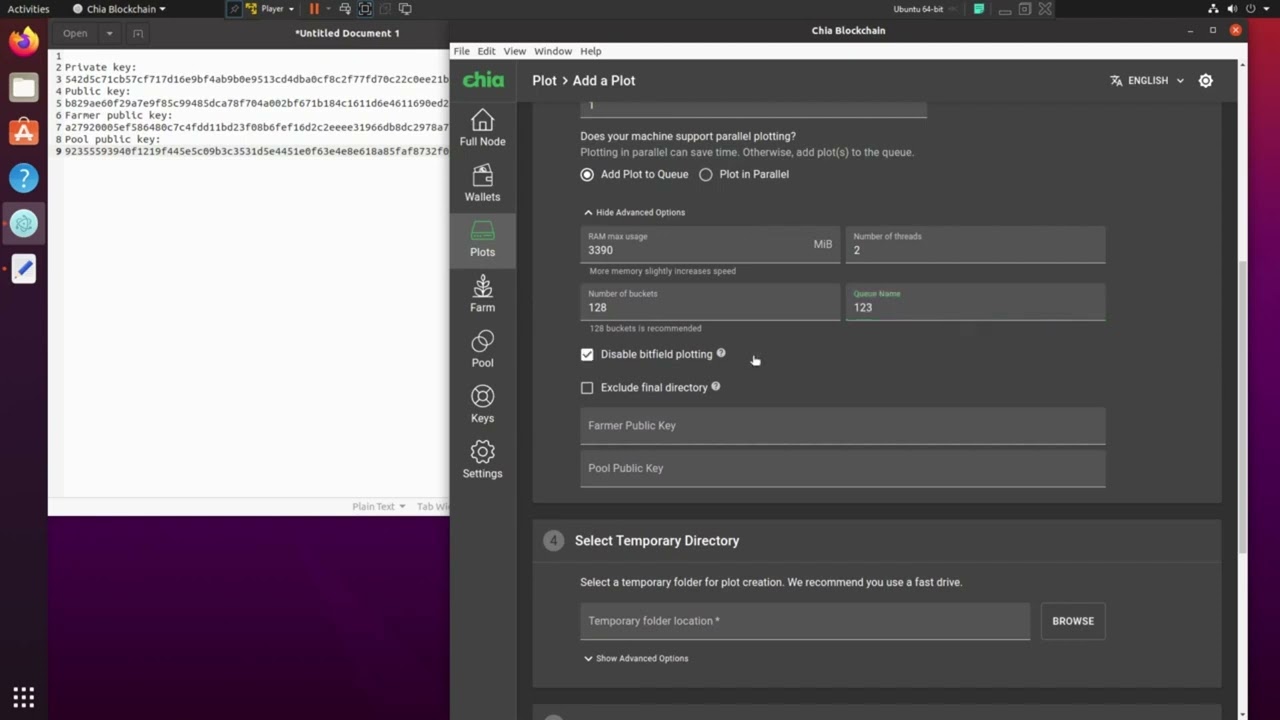Open the ENGLISH language dropdown
1280x720 pixels.
point(1147,80)
